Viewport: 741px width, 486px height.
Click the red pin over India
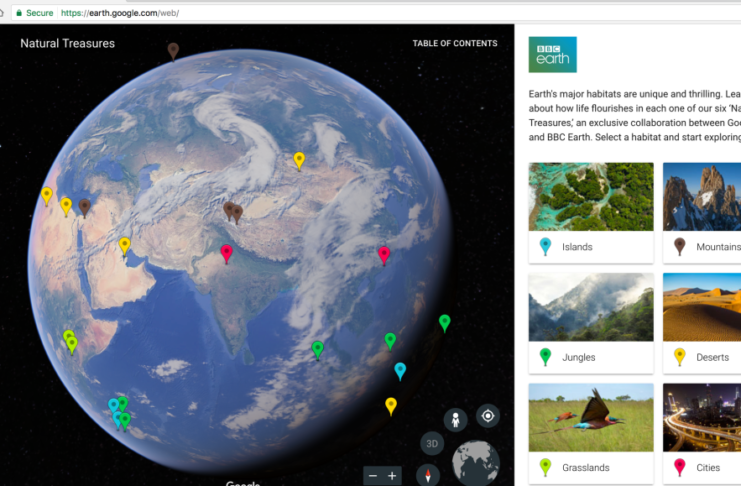click(x=226, y=252)
